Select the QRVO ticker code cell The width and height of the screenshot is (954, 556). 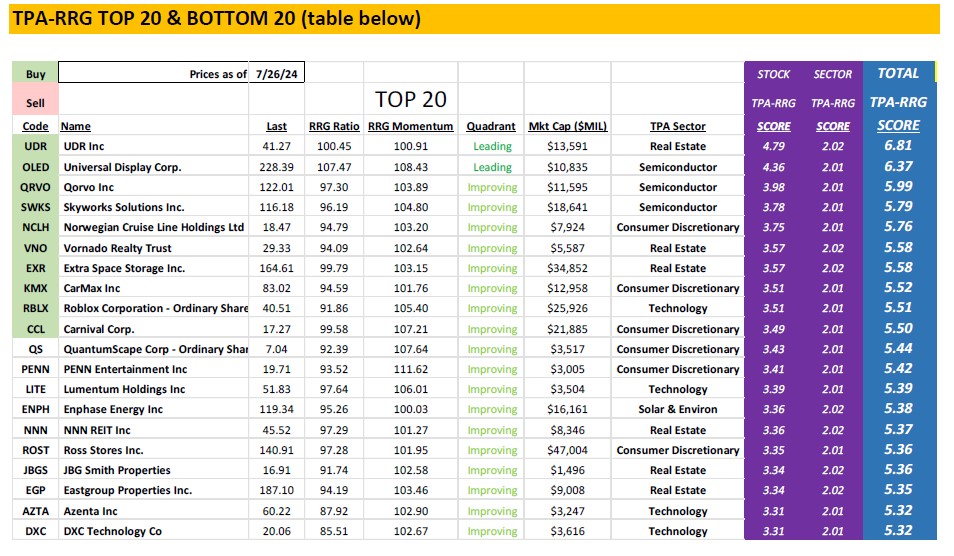point(35,187)
